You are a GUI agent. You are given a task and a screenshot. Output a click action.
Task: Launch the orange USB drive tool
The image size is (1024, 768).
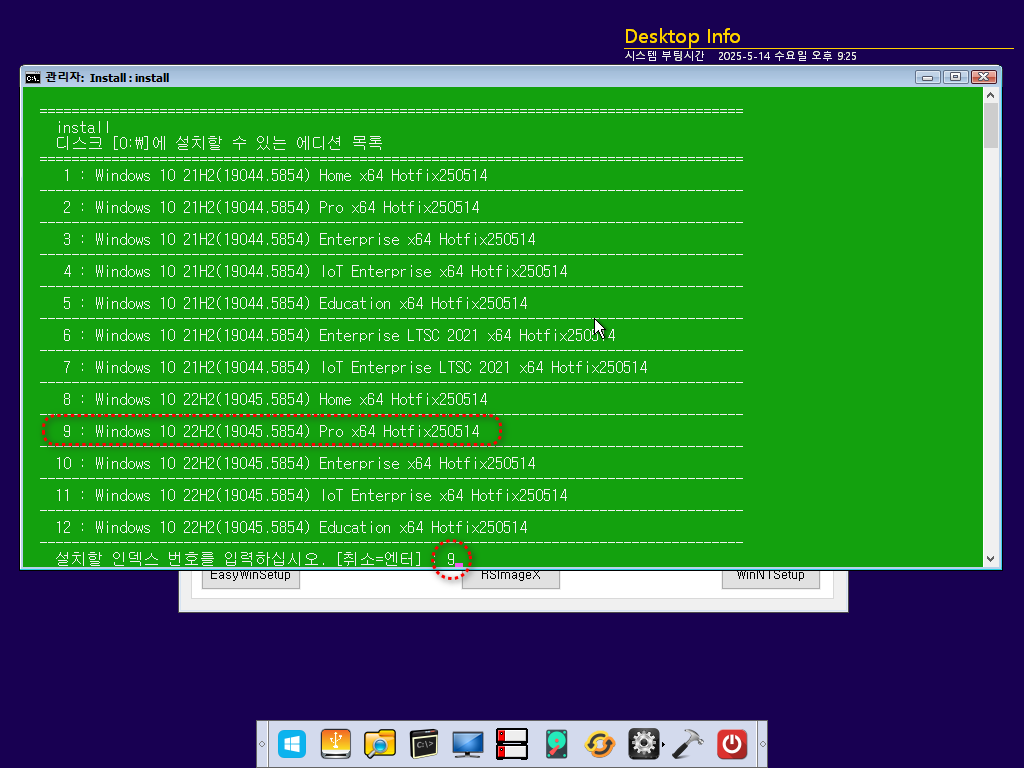click(x=336, y=744)
